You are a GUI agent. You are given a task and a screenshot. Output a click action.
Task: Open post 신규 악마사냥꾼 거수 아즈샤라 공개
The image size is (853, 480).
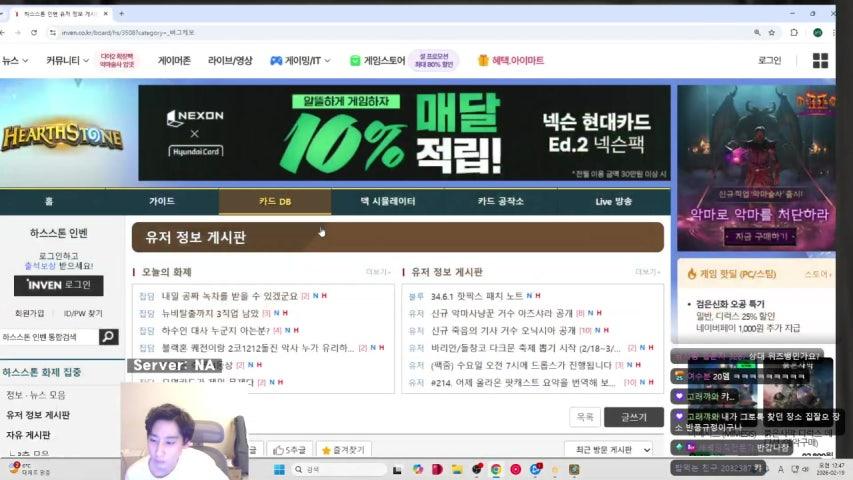[x=502, y=313]
